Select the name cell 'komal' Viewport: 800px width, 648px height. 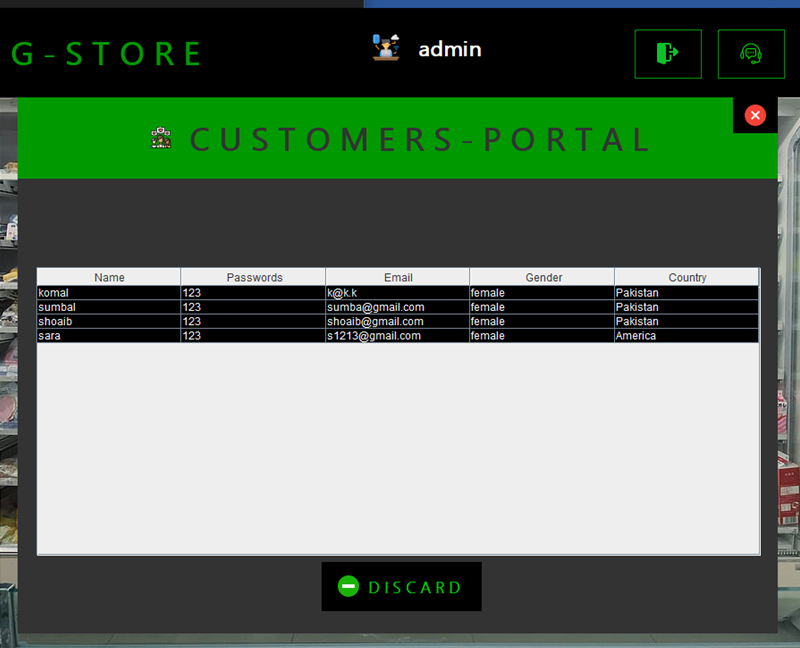tap(109, 293)
